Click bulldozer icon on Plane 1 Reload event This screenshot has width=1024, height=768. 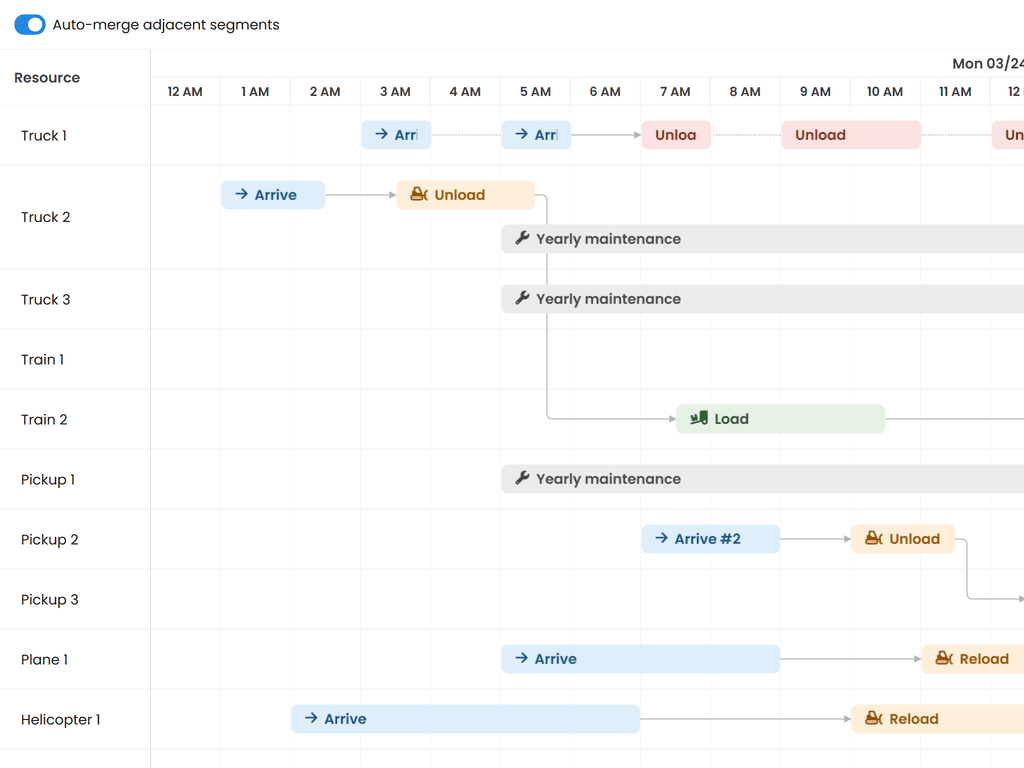944,659
